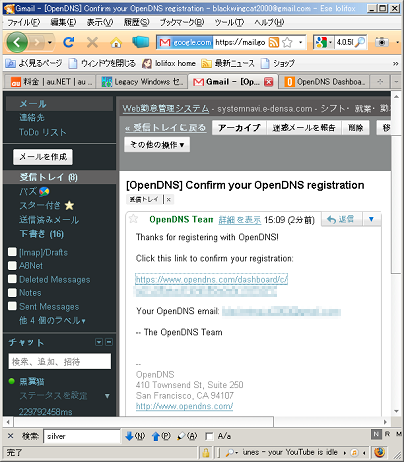Click the アーカイブ button
Screen dimensions: 404x462
(x=239, y=128)
